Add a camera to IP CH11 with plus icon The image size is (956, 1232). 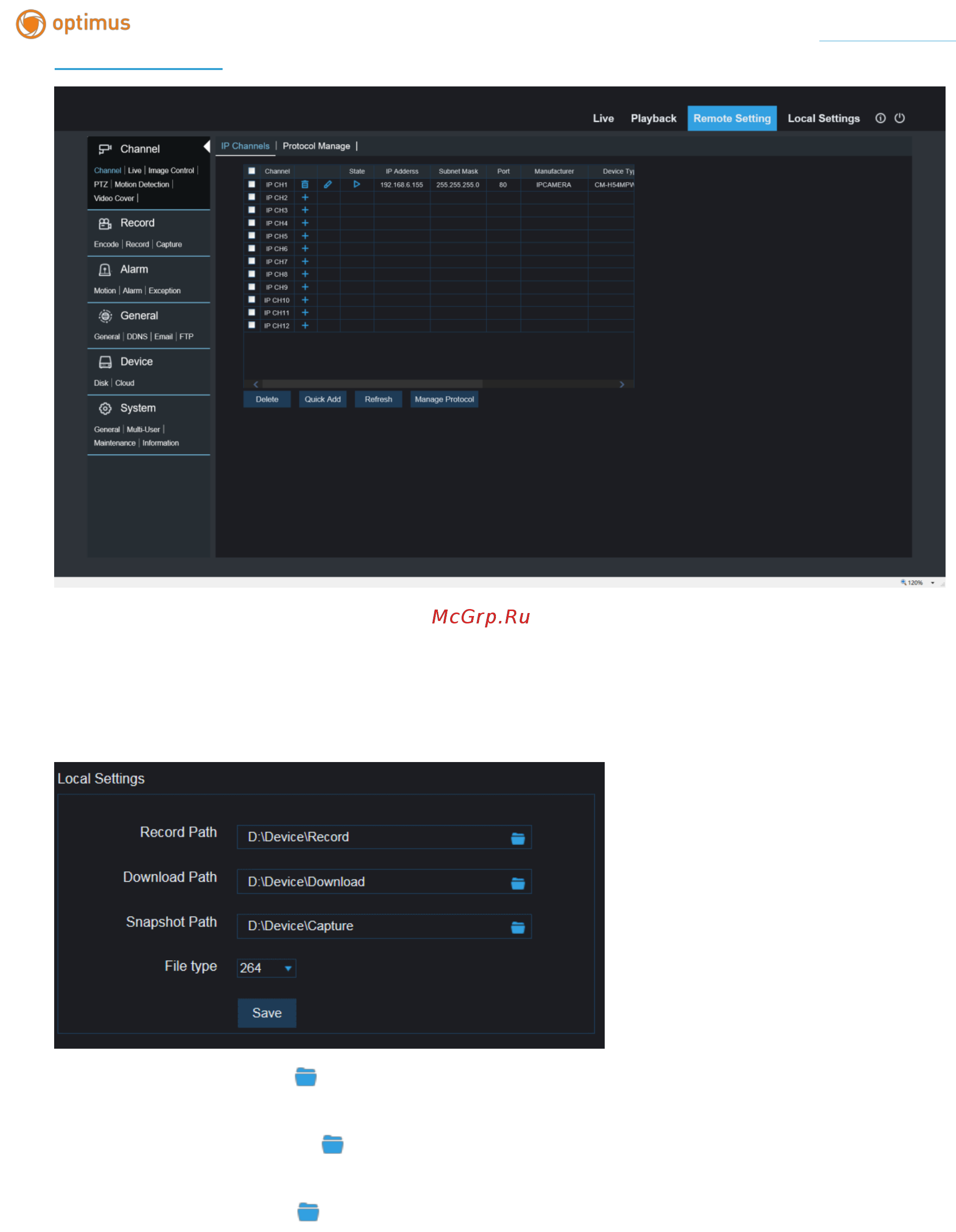(x=305, y=312)
